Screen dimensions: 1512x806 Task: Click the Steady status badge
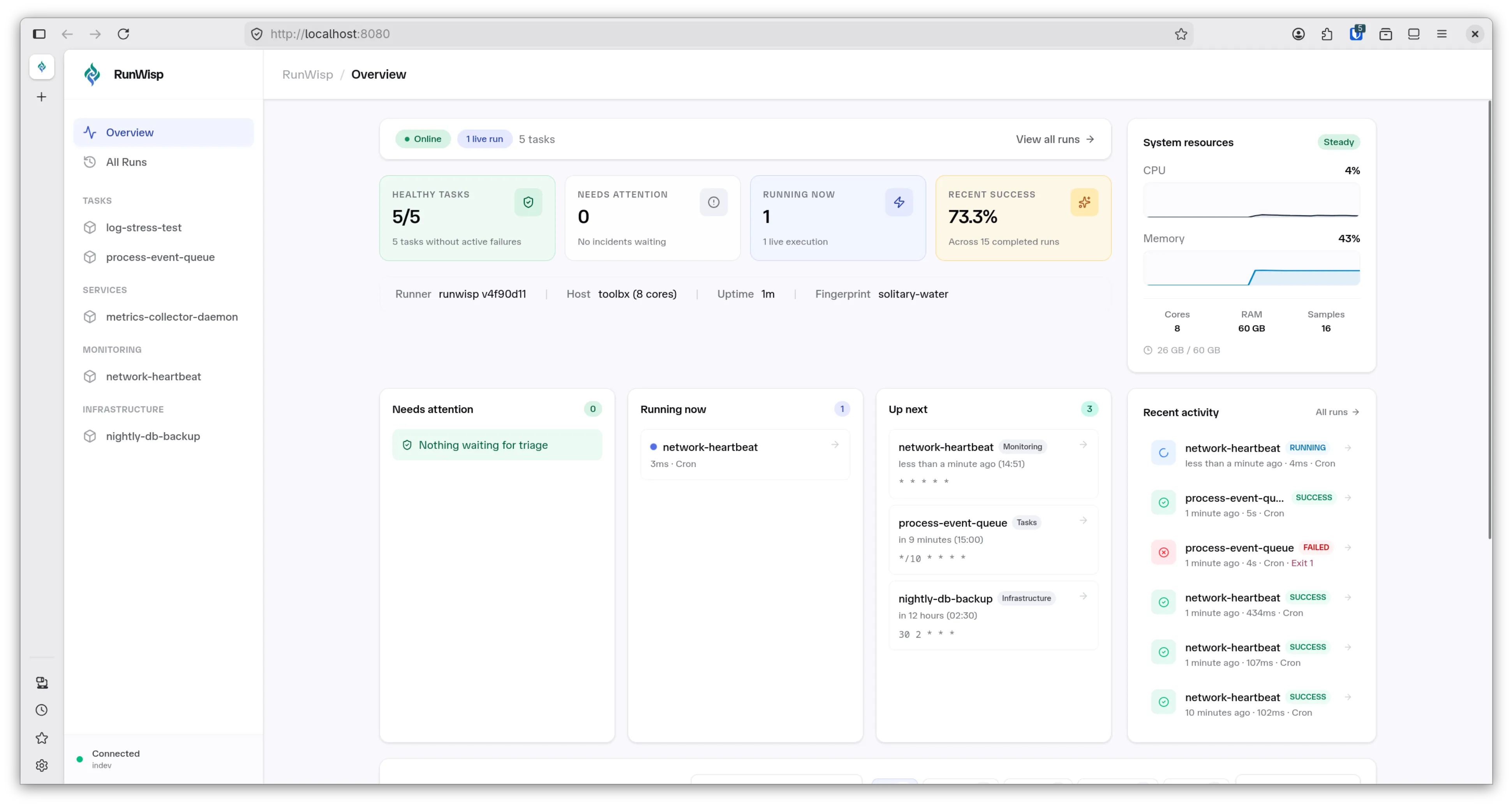click(x=1338, y=142)
